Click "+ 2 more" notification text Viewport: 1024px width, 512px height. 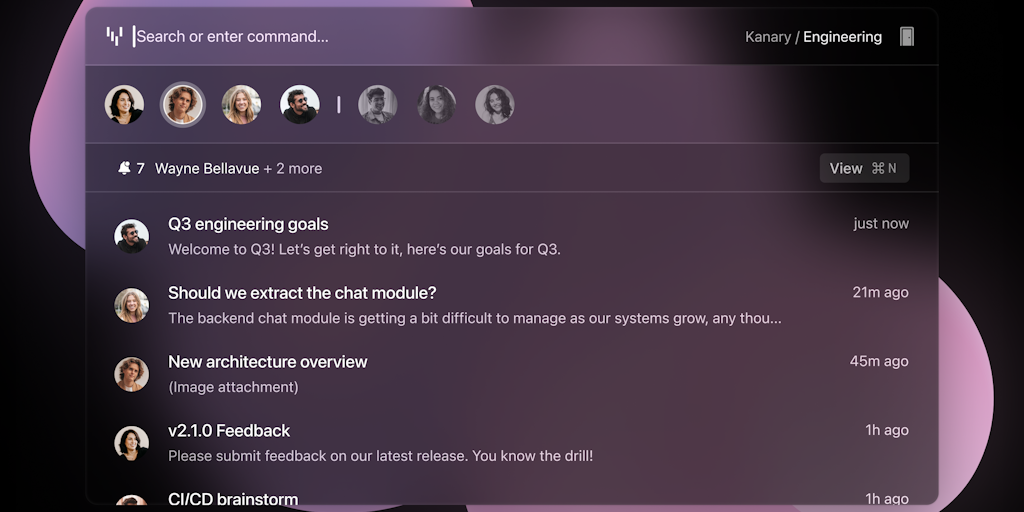293,168
